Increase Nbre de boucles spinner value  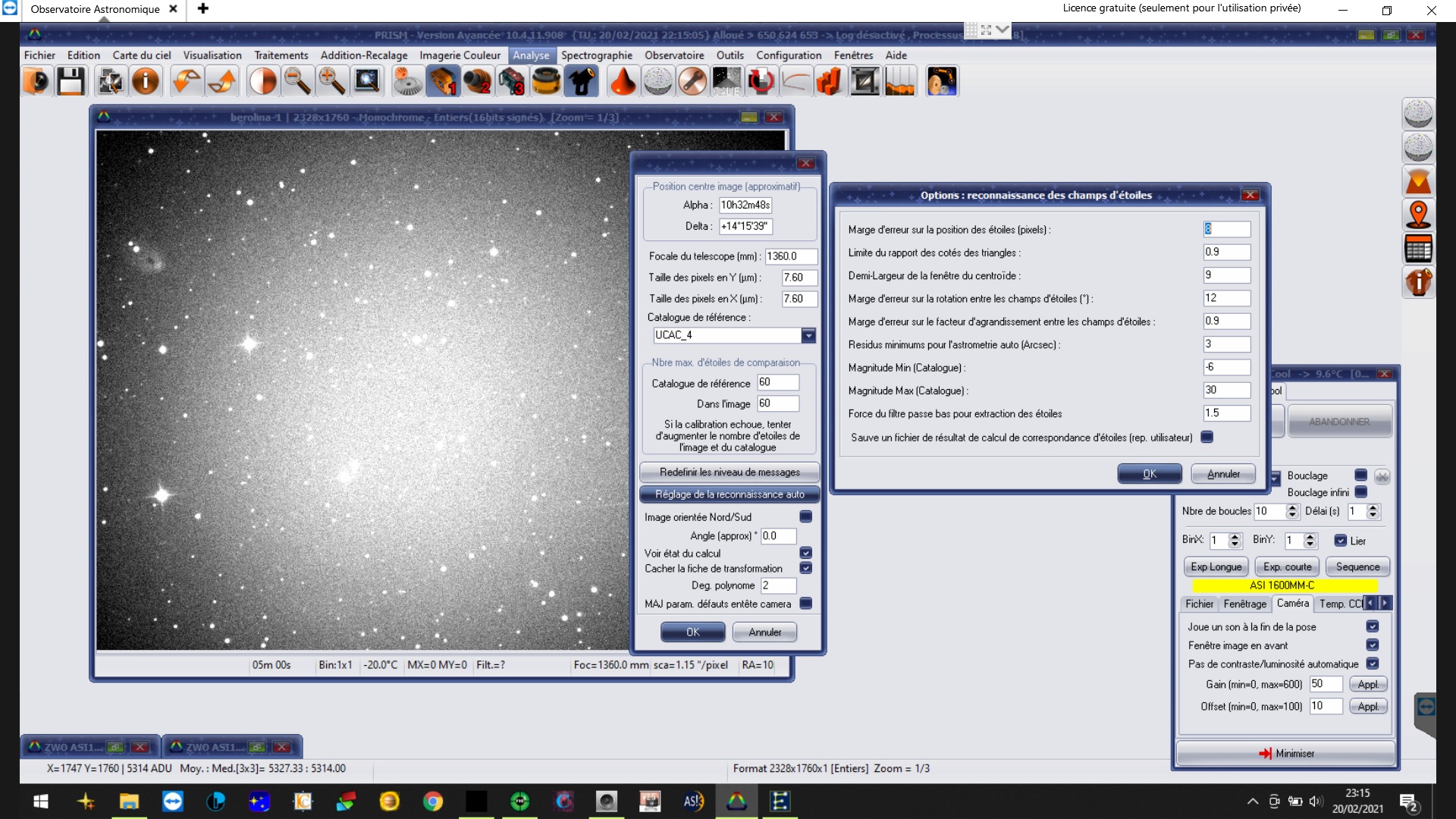click(x=1292, y=507)
